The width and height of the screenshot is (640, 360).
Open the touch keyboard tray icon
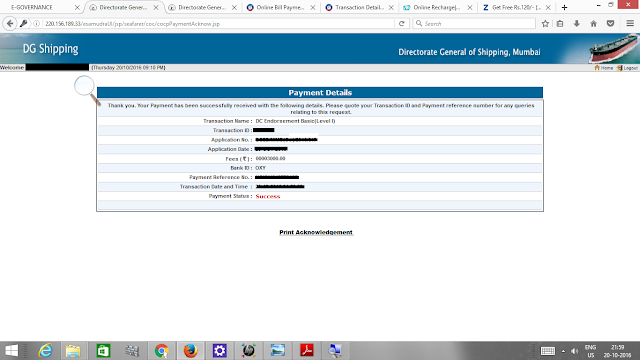(x=547, y=351)
